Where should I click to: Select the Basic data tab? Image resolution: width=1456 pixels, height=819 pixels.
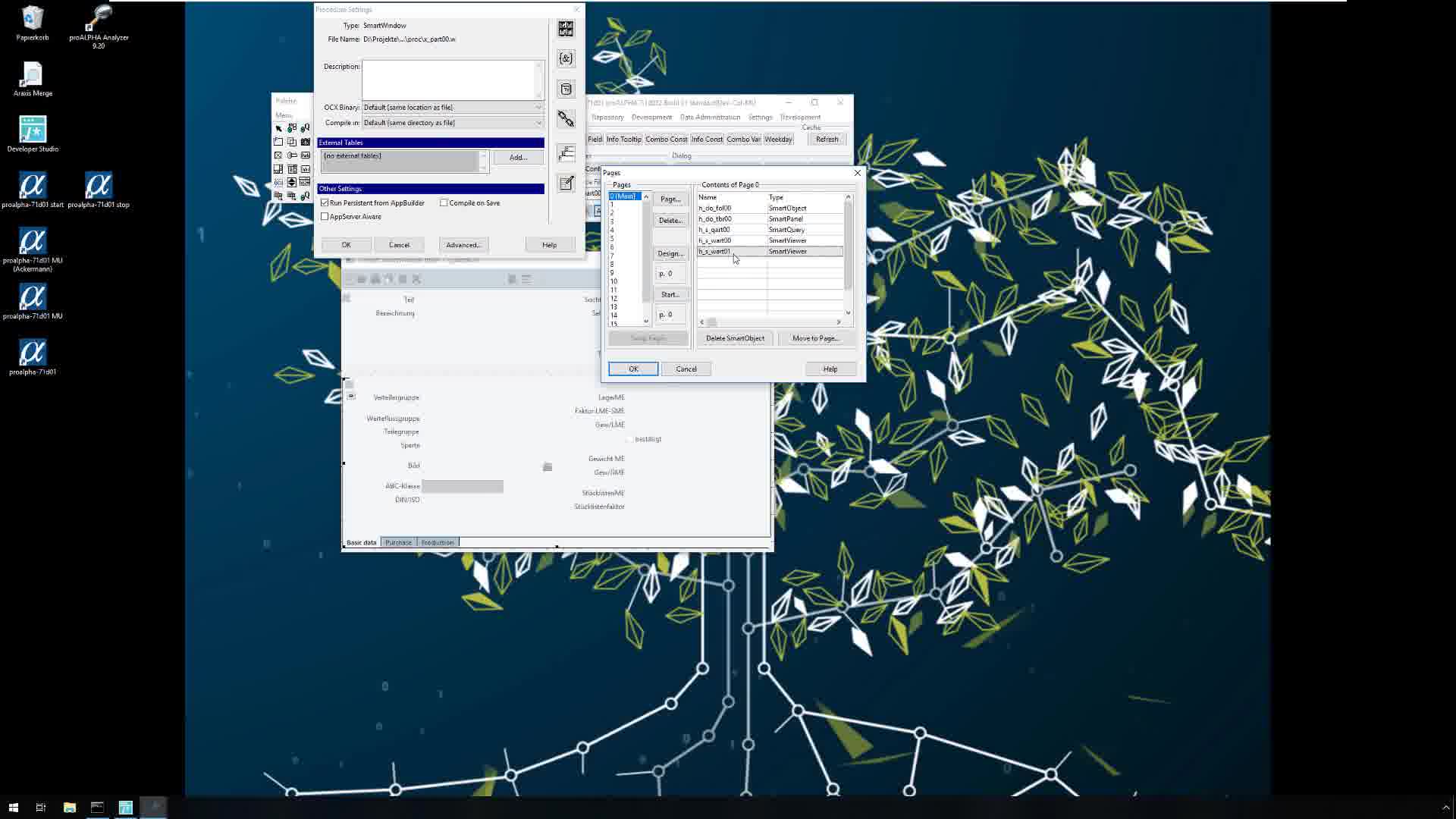[x=361, y=542]
